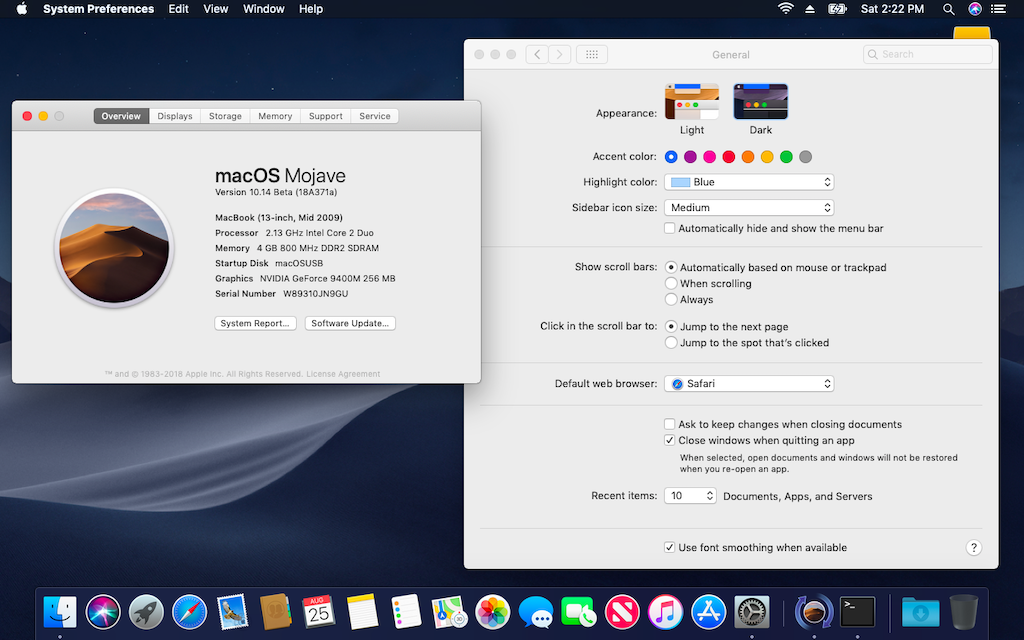Open iTunes music note icon in Dock
Screen dimensions: 1024x640
665,613
